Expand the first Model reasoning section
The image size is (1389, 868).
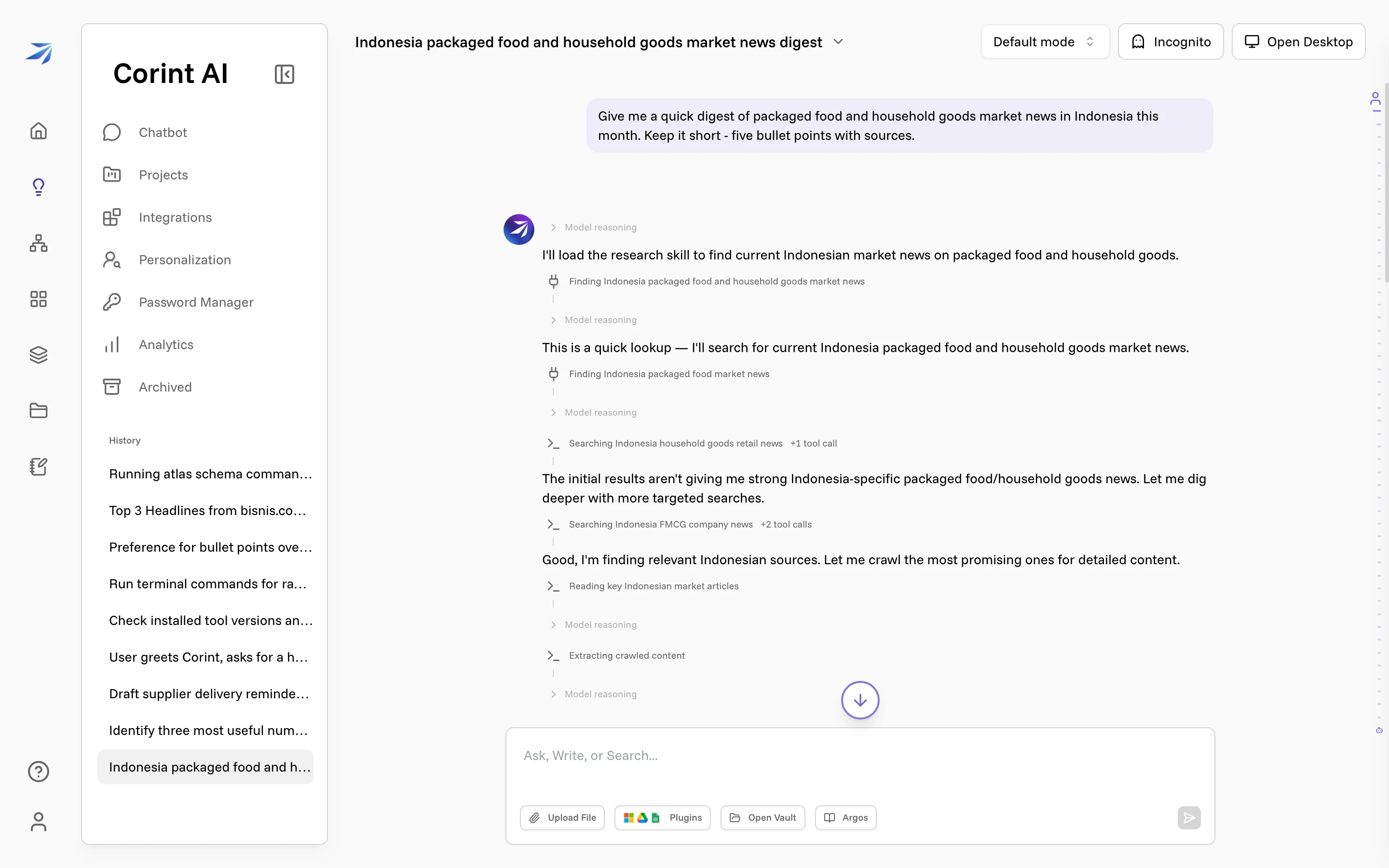click(594, 227)
